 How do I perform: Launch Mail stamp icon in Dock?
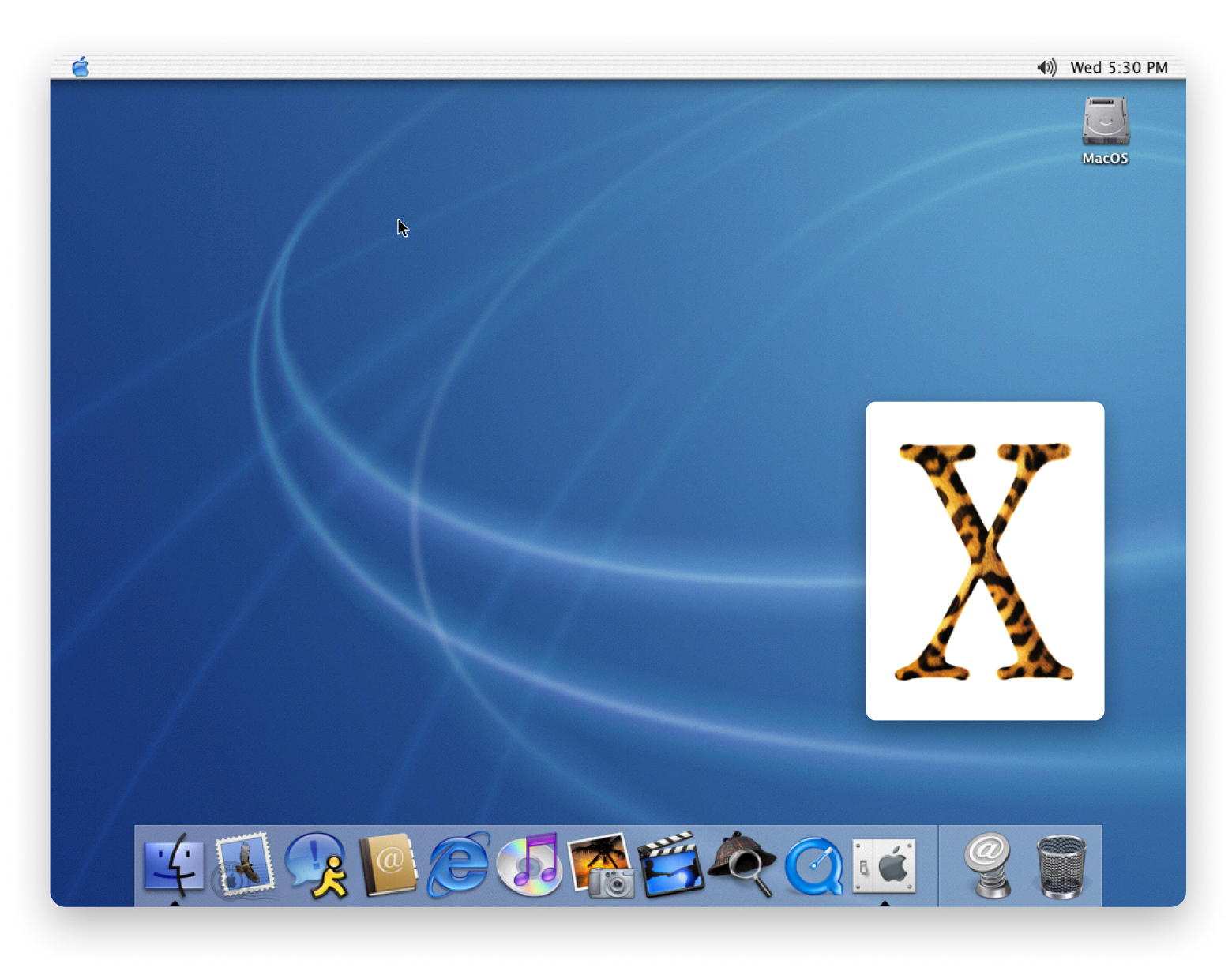click(245, 865)
